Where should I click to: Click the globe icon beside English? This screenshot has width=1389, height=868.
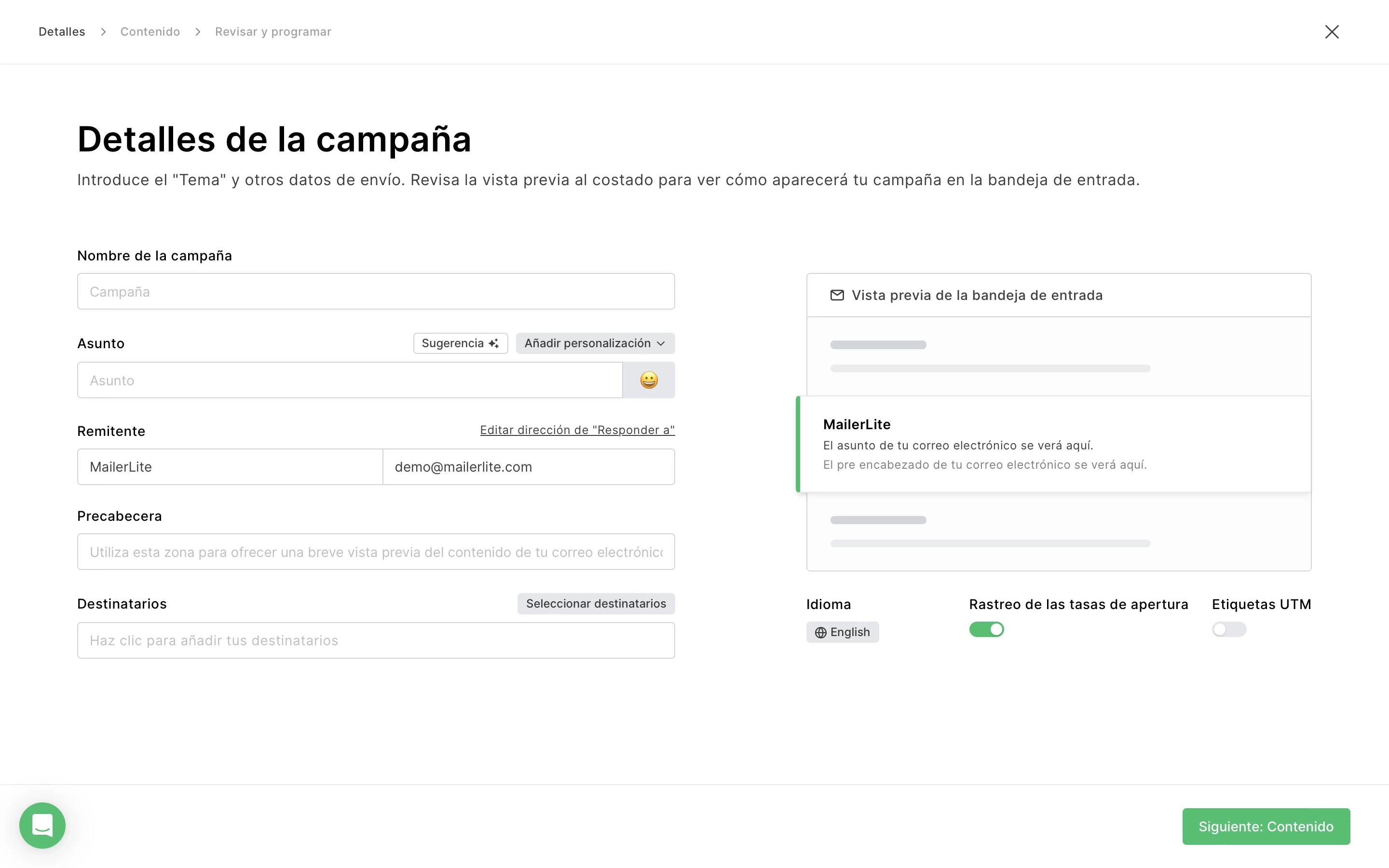821,632
